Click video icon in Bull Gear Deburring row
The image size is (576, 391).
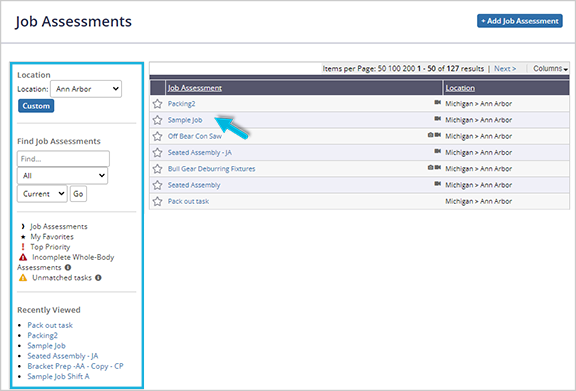point(438,167)
